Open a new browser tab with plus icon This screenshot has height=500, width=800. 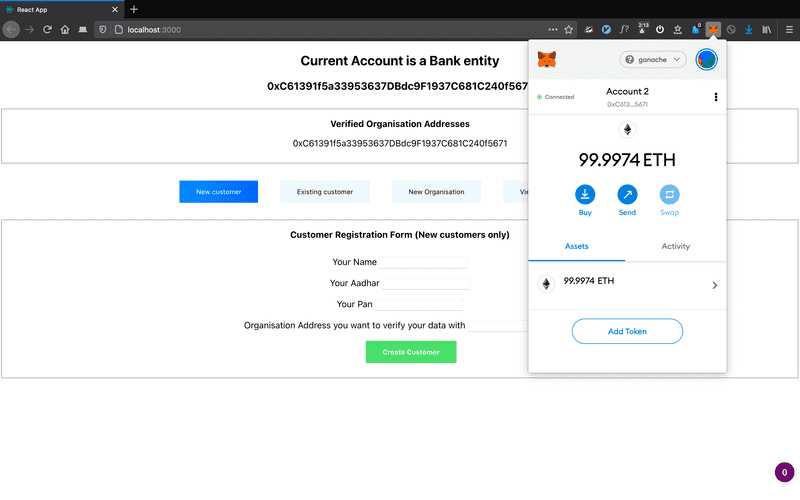pyautogui.click(x=134, y=9)
